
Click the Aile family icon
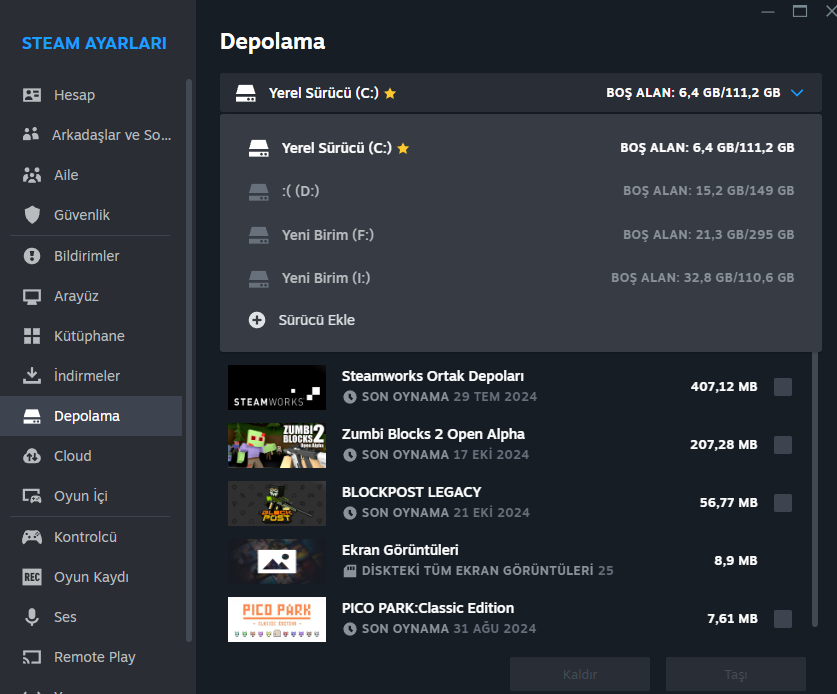tap(31, 175)
